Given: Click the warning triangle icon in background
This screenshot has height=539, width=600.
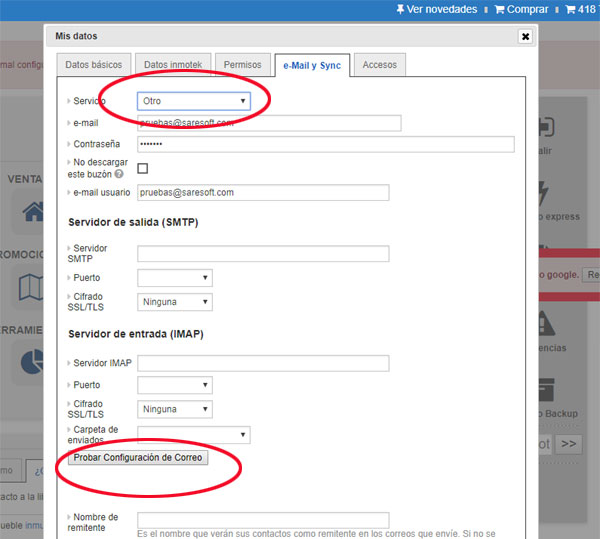Looking at the screenshot, I should coord(546,323).
